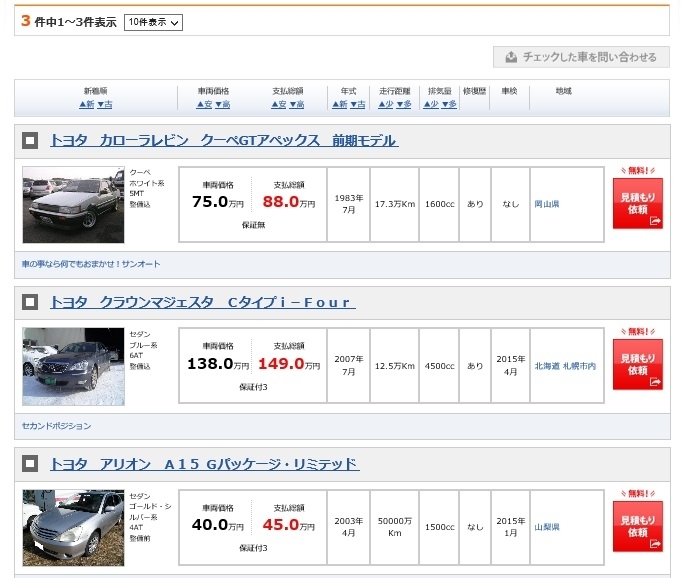Sort 車両価格 highest first (▼高)
Image resolution: width=681 pixels, height=578 pixels.
(x=222, y=104)
